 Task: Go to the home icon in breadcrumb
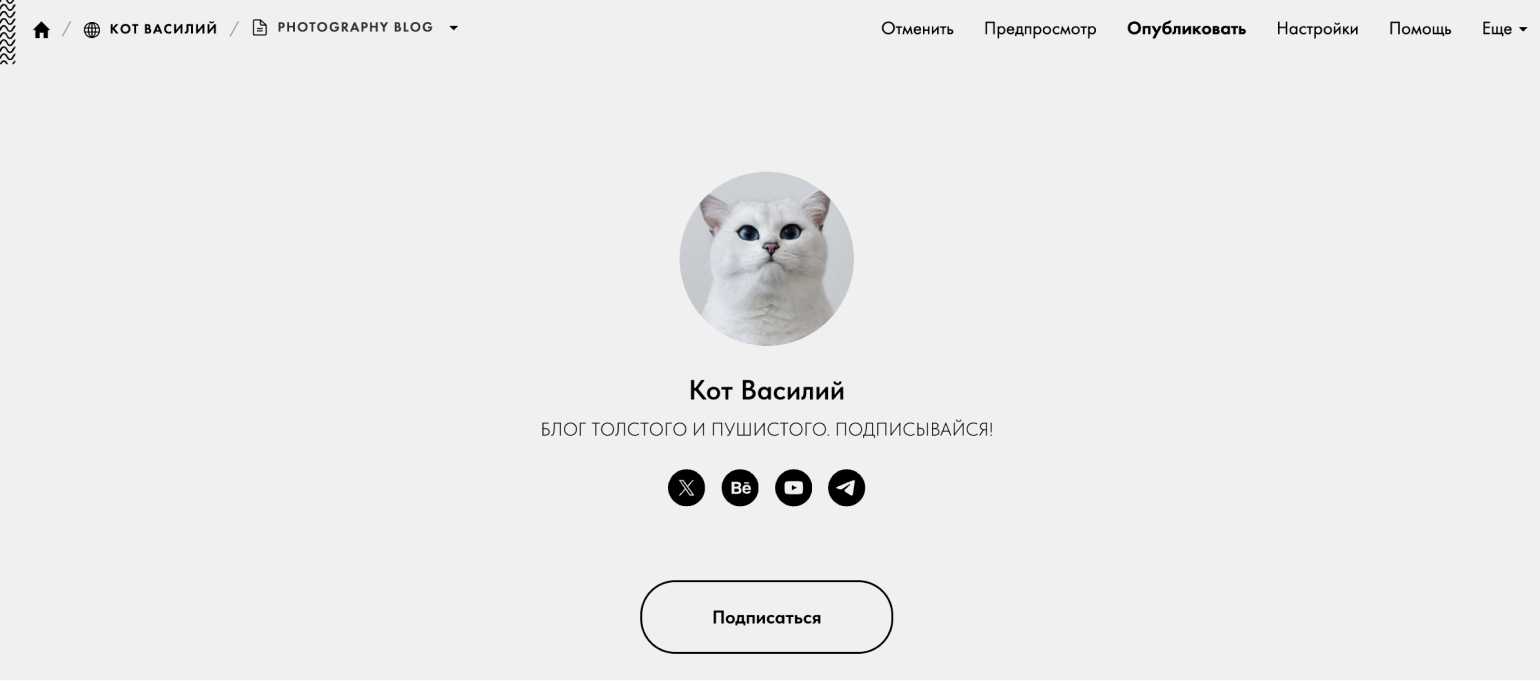tap(41, 29)
